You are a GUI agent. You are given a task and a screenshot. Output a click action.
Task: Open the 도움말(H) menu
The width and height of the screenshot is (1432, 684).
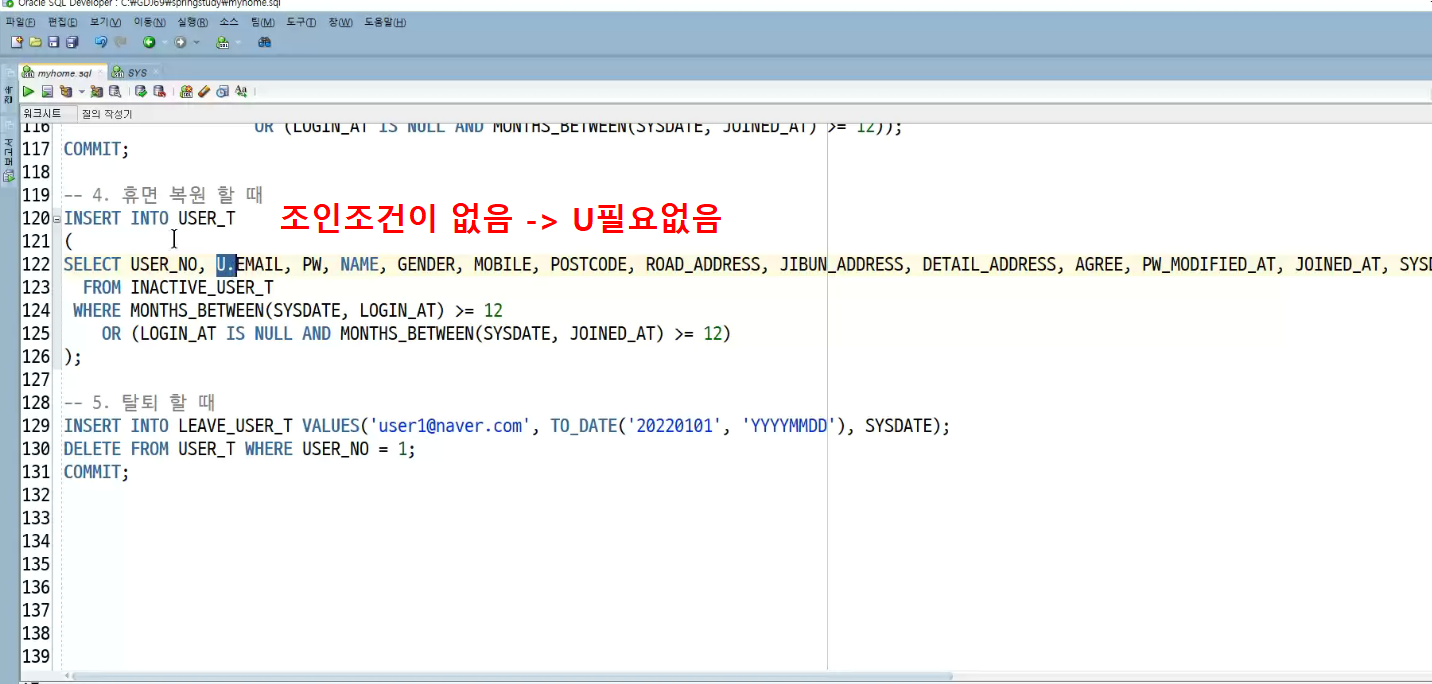point(385,22)
